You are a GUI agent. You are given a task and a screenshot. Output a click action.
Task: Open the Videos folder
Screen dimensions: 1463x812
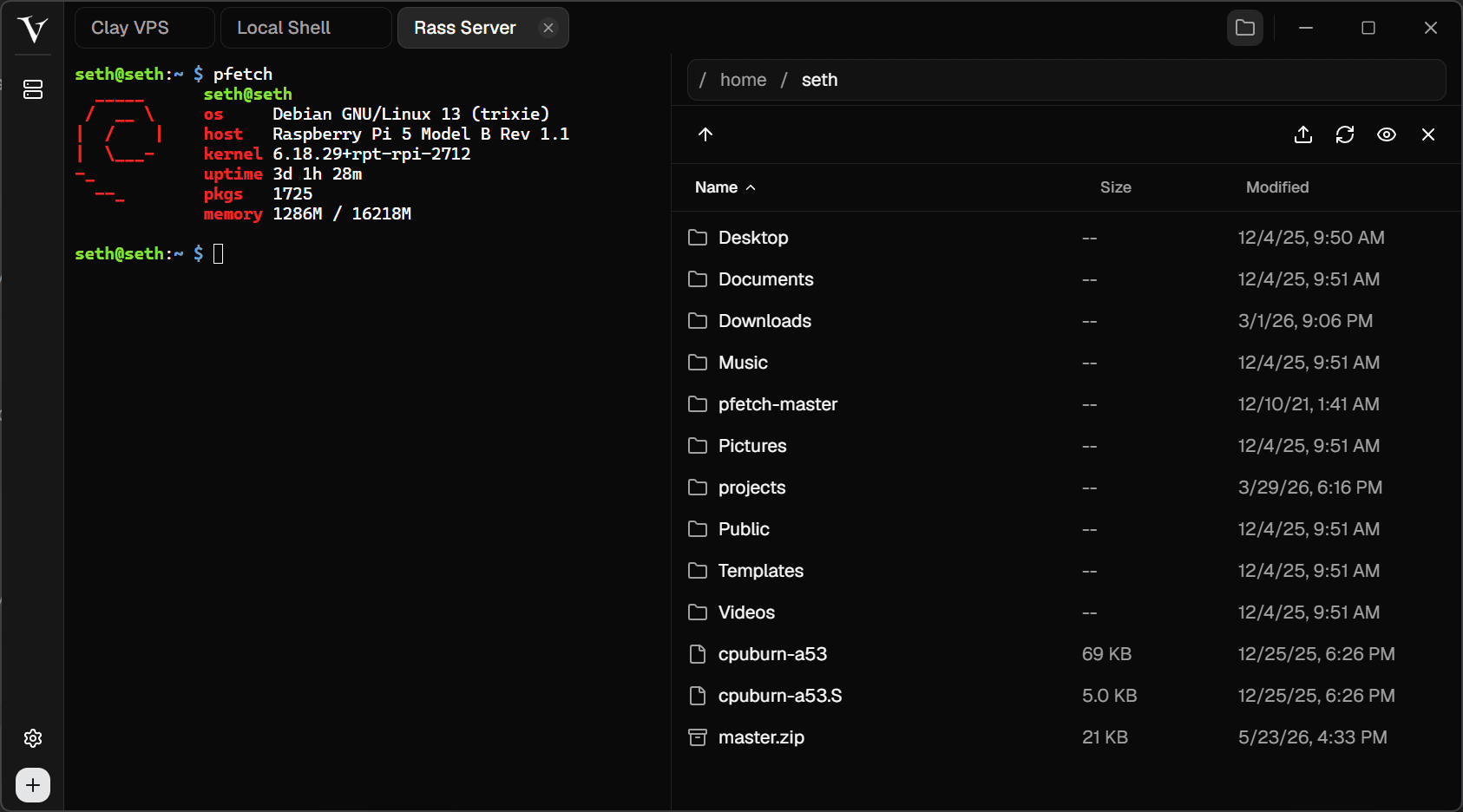tap(1066, 612)
